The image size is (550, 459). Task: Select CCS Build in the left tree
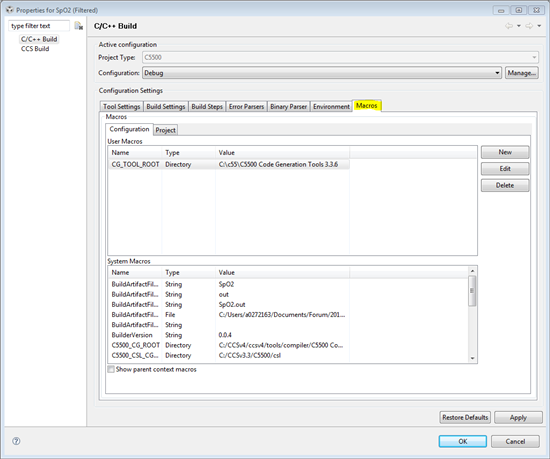click(x=35, y=49)
